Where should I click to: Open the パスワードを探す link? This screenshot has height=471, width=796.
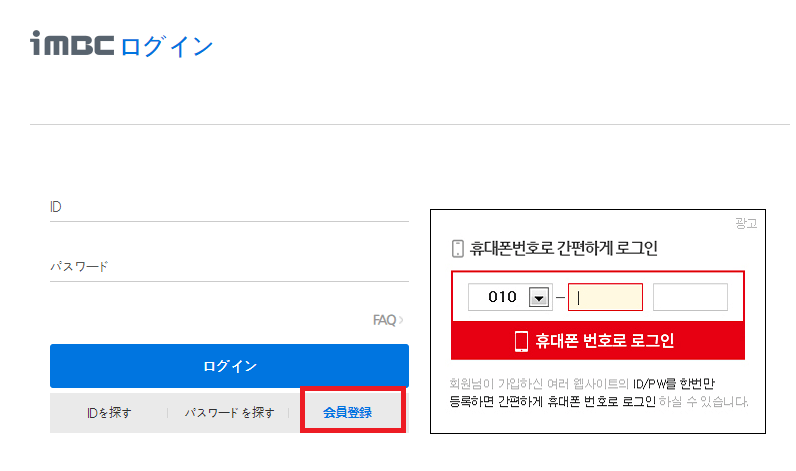point(229,413)
